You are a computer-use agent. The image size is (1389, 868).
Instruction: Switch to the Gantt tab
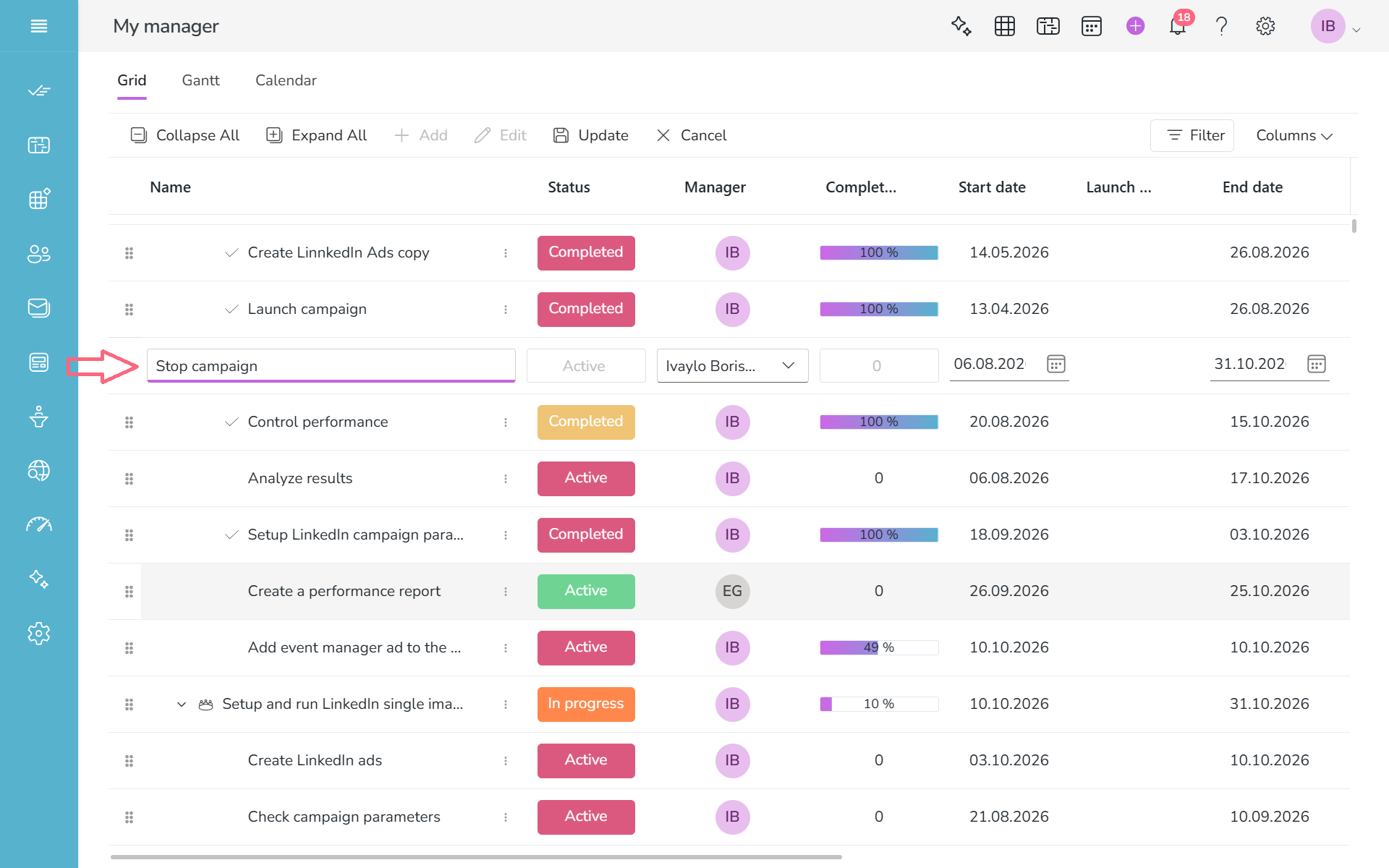coord(200,80)
